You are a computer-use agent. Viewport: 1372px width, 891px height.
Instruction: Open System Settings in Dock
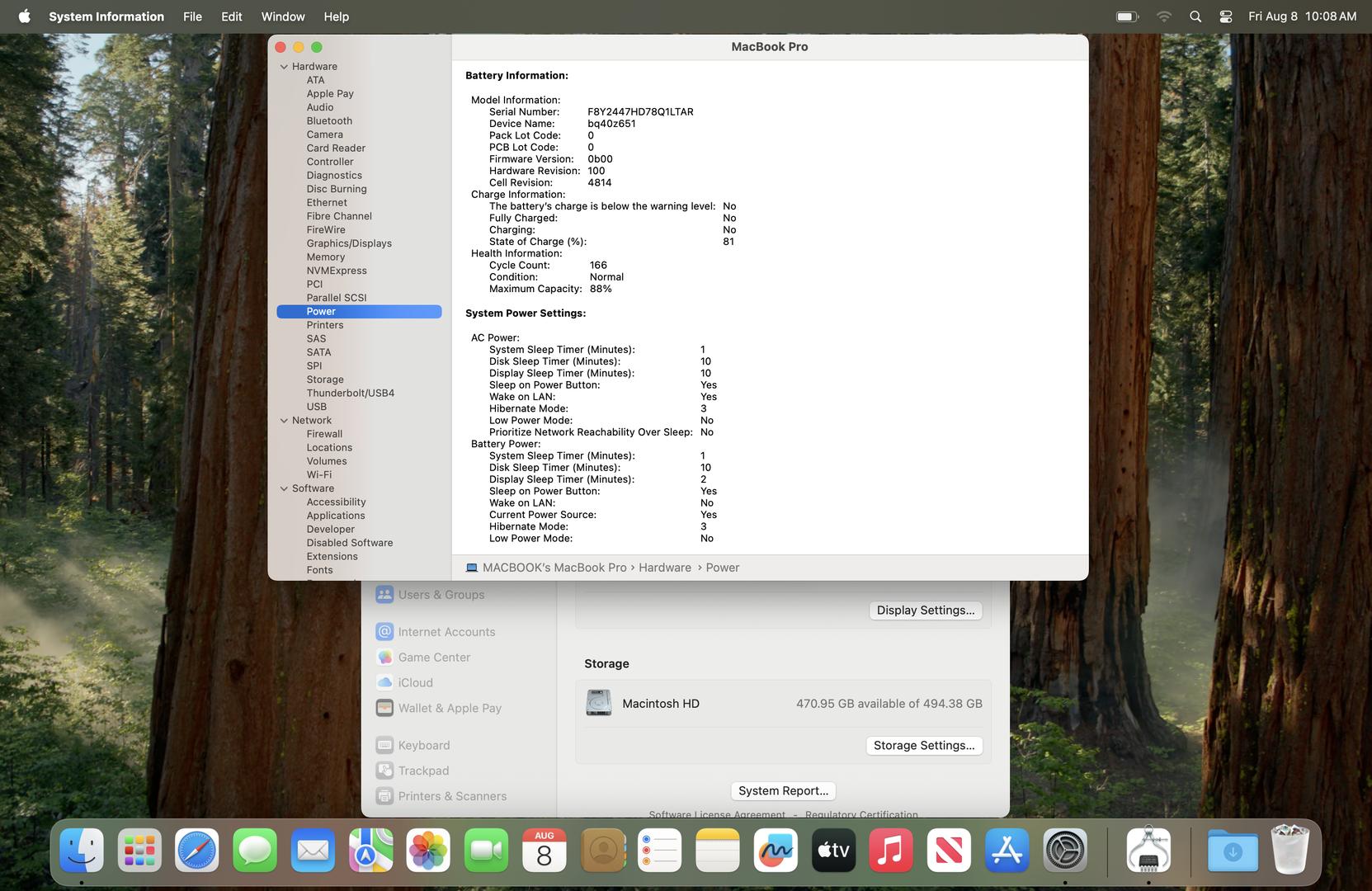coord(1065,850)
